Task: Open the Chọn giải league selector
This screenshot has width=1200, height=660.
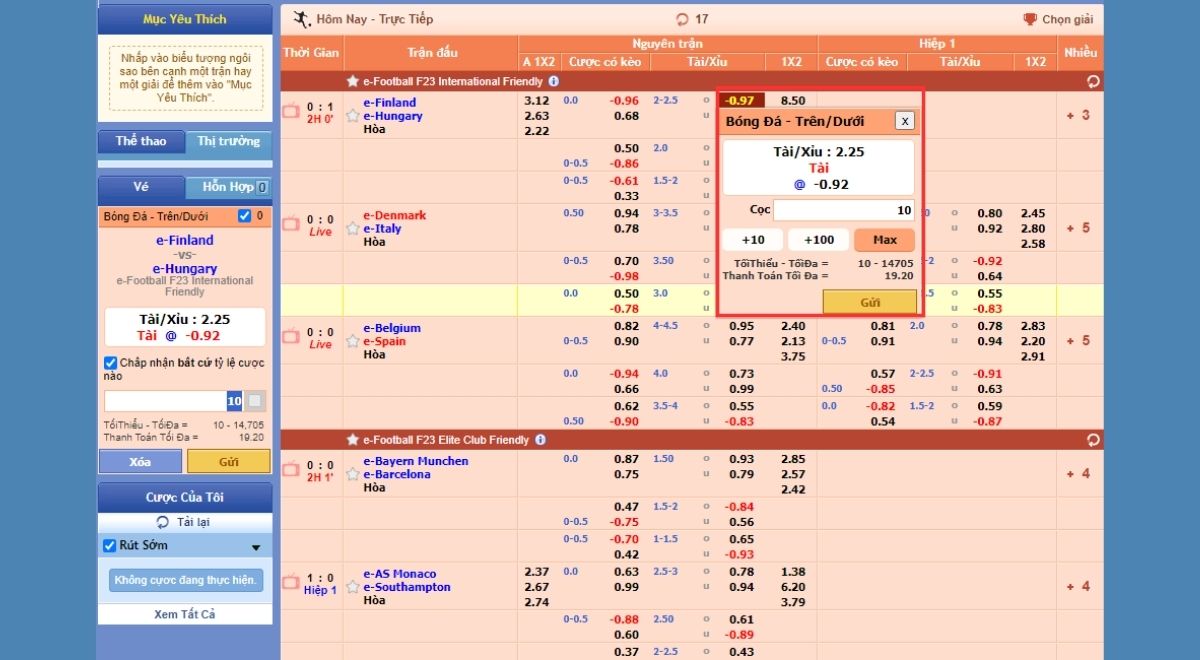Action: 1058,19
